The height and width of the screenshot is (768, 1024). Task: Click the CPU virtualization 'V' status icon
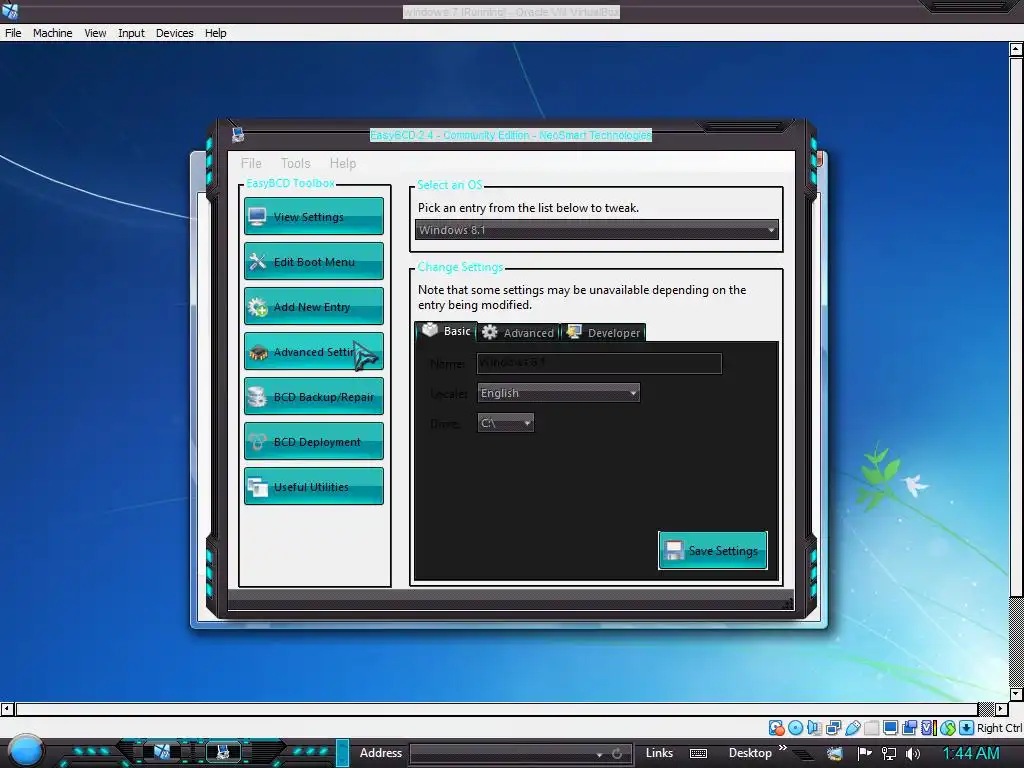929,728
